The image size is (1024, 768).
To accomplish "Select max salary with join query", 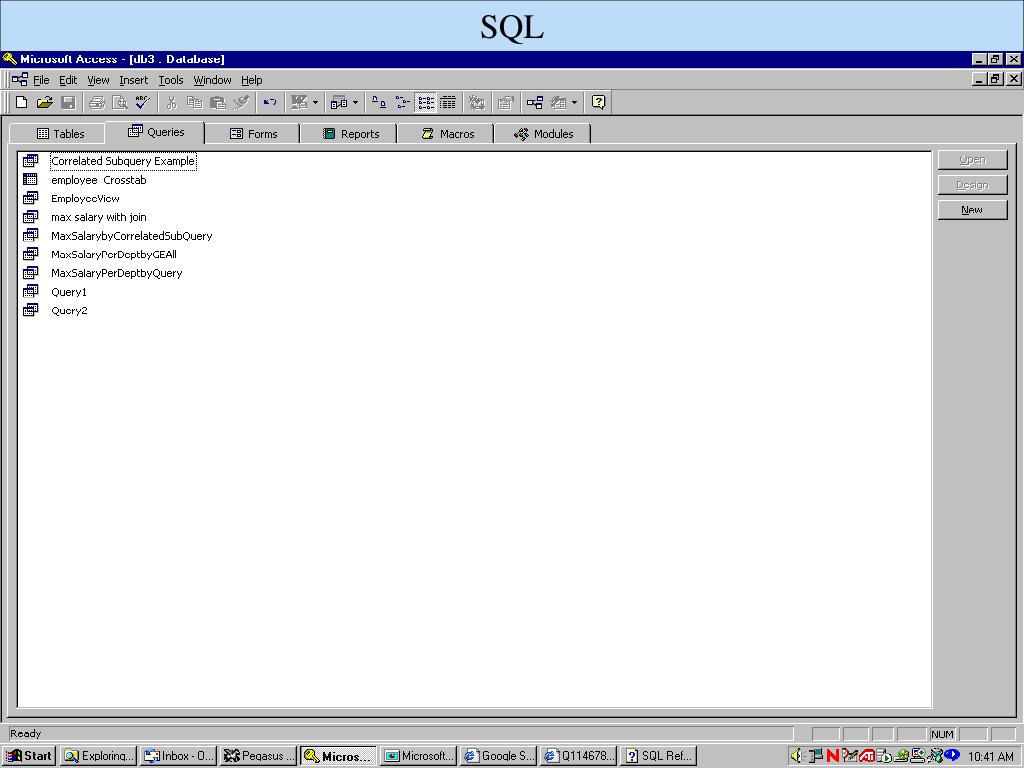I will (99, 217).
